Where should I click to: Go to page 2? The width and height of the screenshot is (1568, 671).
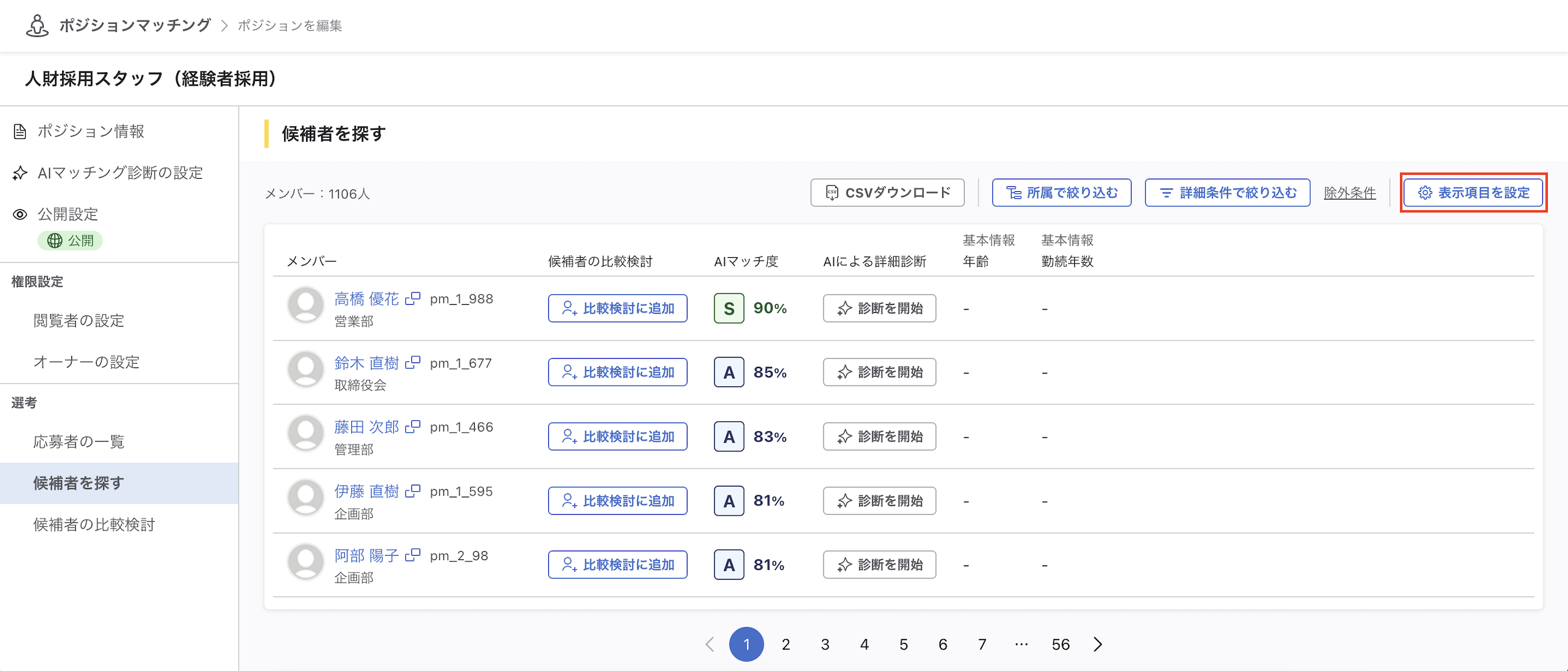[x=786, y=644]
